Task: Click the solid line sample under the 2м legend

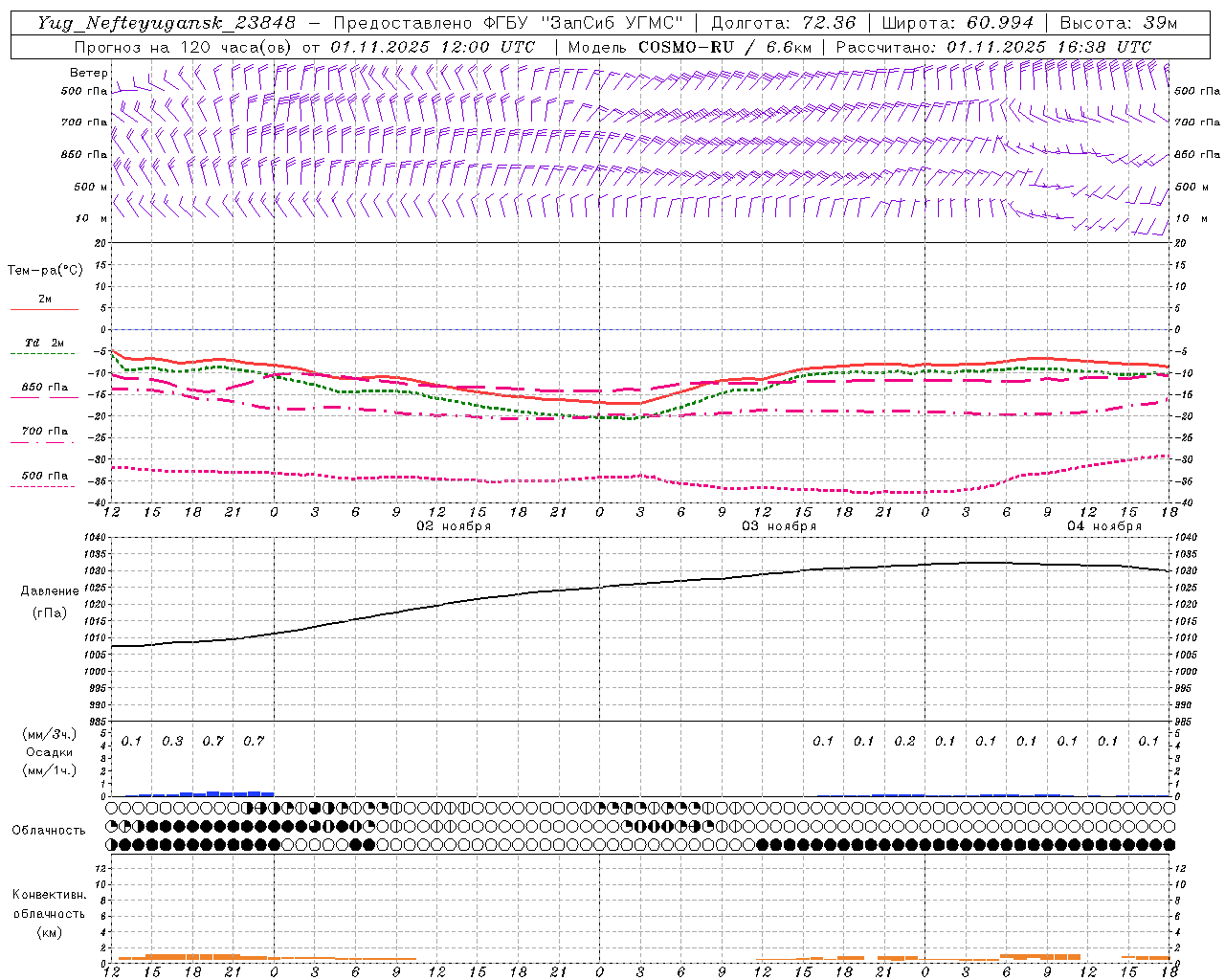Action: pyautogui.click(x=44, y=310)
